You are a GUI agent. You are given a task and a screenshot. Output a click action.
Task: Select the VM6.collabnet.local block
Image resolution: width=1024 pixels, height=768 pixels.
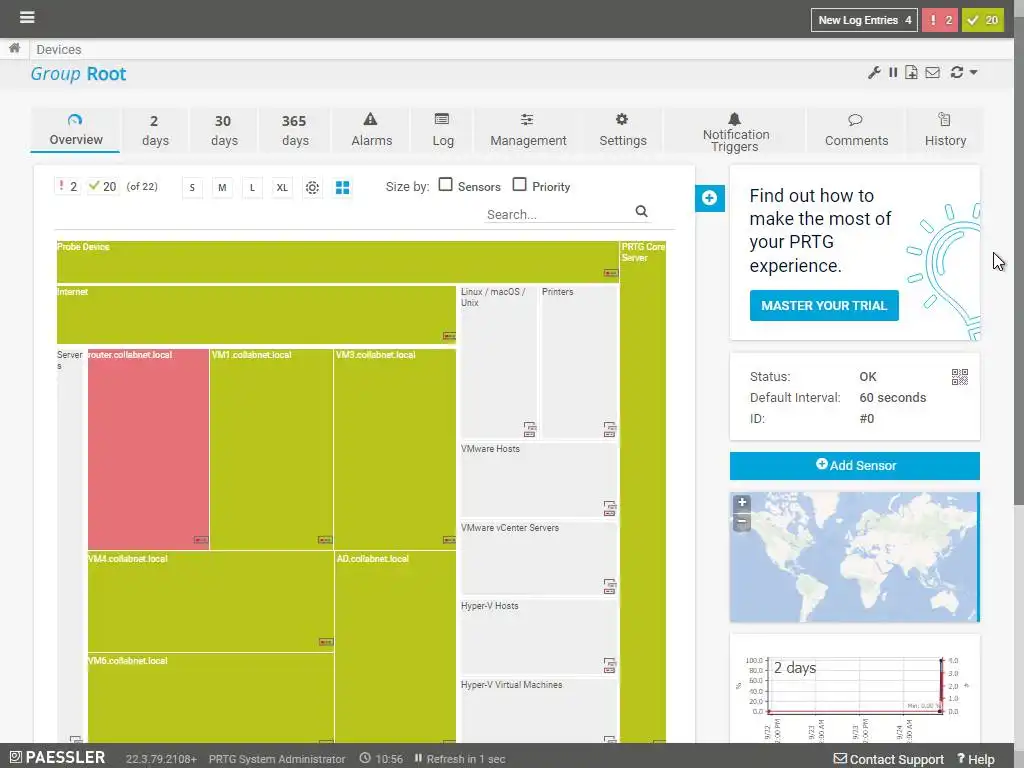pyautogui.click(x=210, y=698)
